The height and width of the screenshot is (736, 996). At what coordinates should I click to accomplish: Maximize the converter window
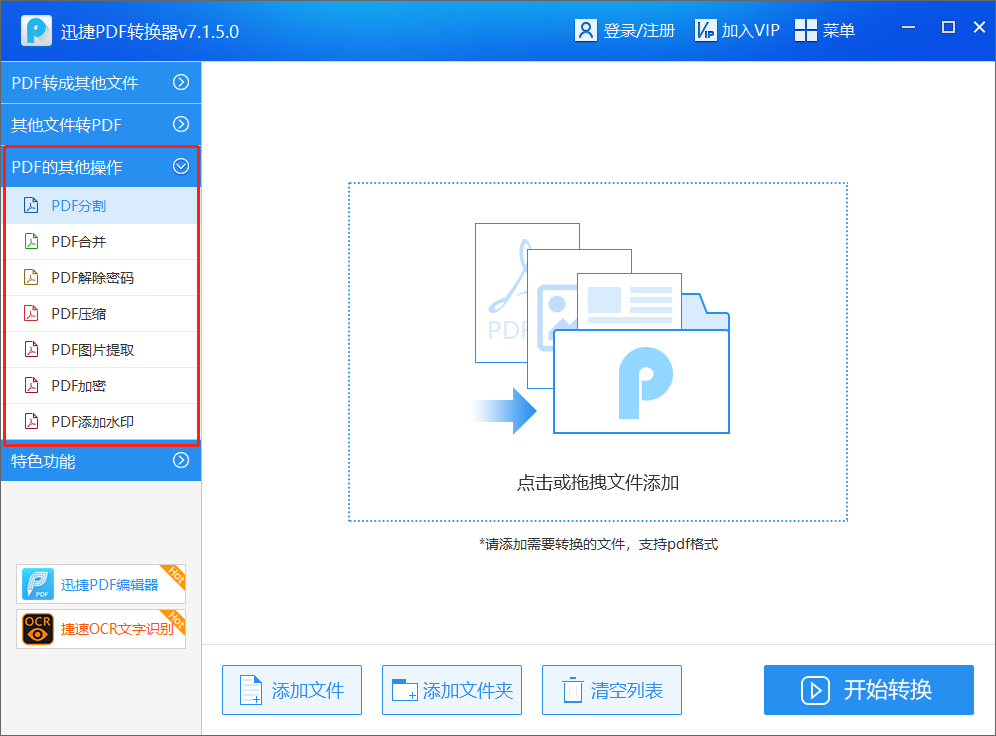click(948, 27)
